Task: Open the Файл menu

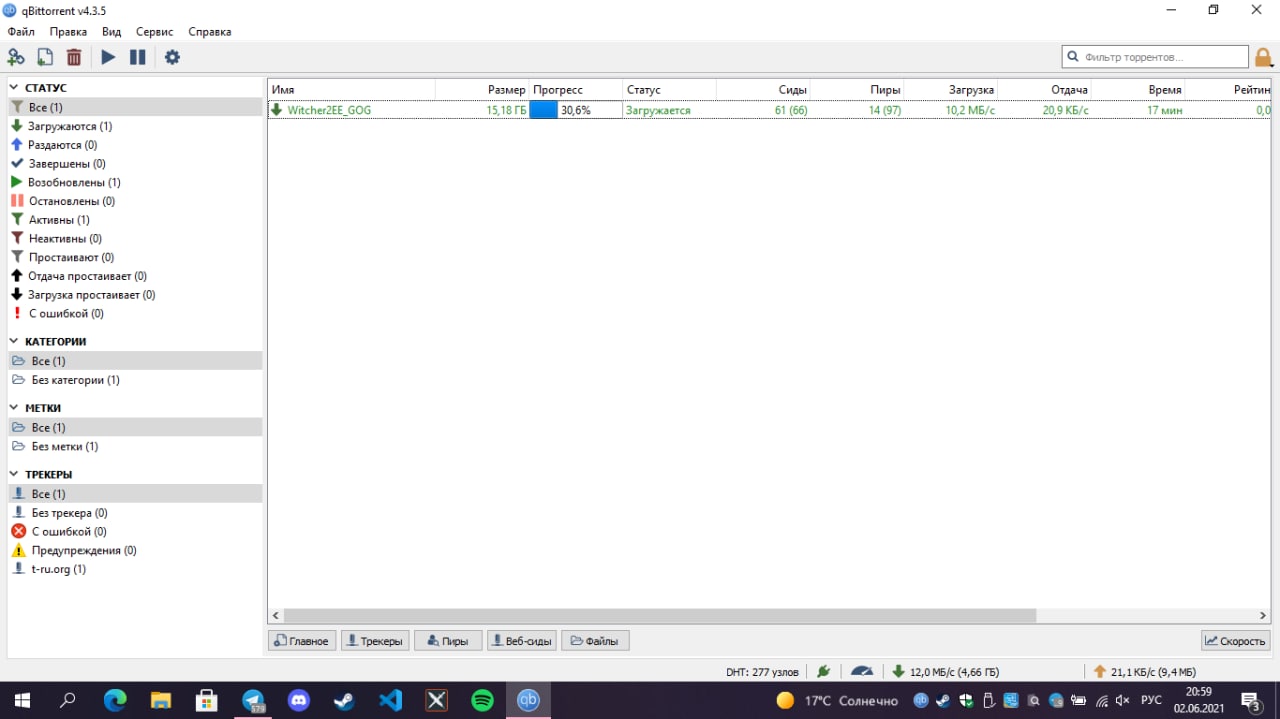Action: [x=21, y=31]
